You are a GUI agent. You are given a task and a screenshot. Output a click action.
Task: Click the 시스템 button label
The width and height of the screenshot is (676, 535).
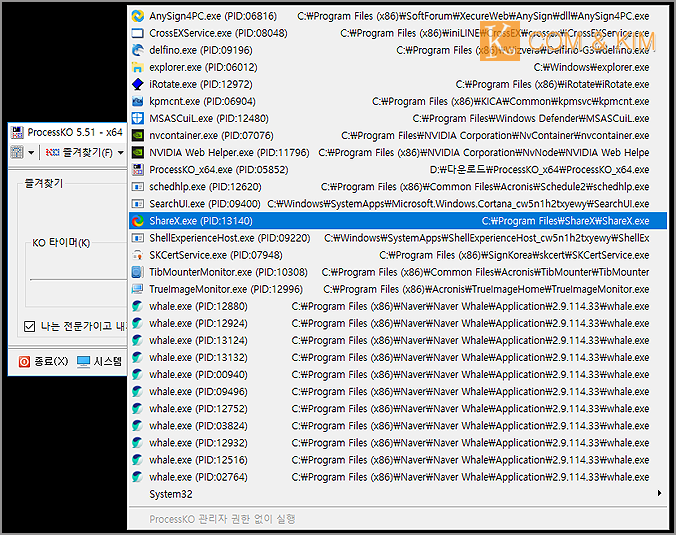[x=108, y=361]
